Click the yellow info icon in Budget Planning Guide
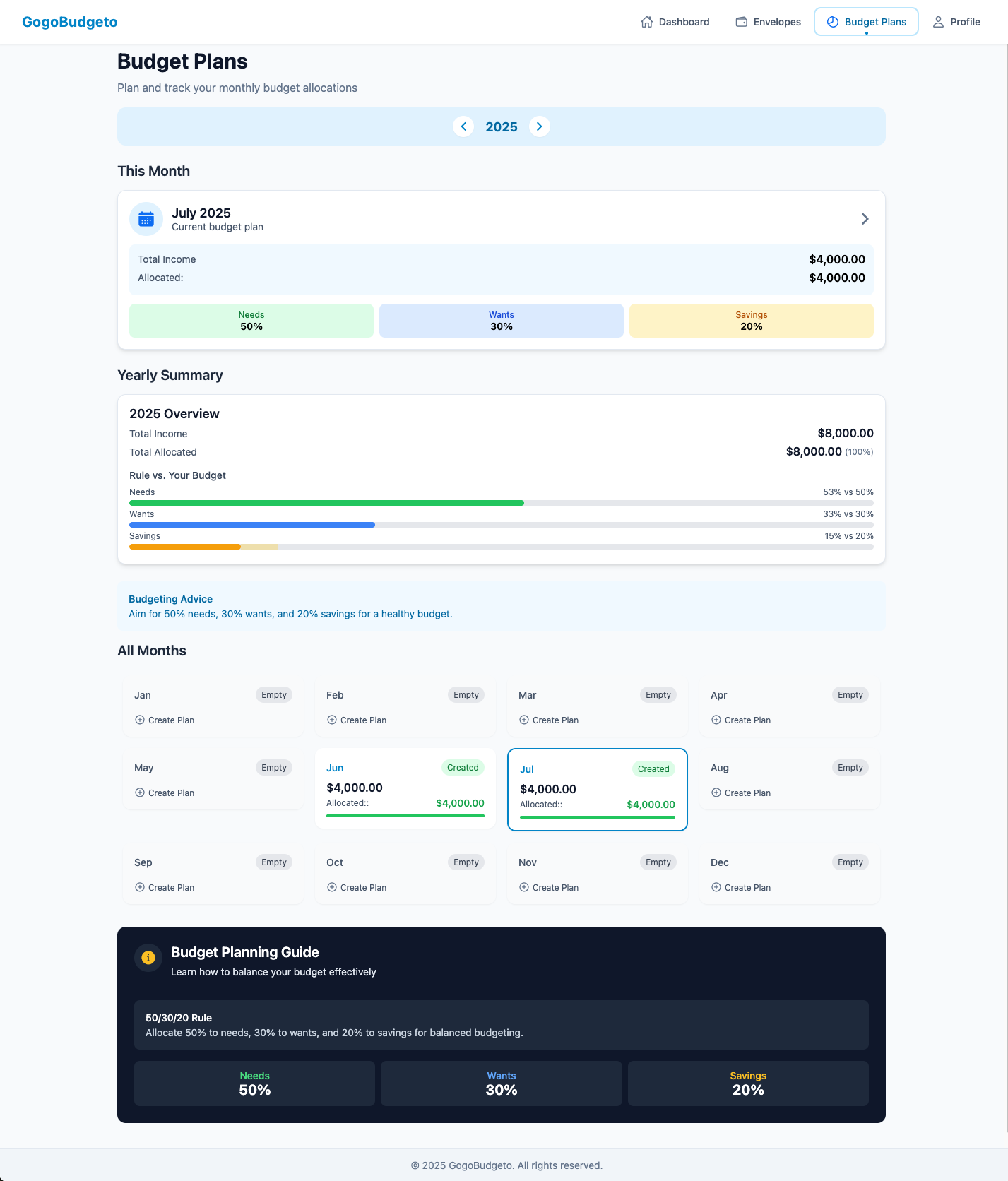Viewport: 1008px width, 1181px height. pyautogui.click(x=148, y=958)
